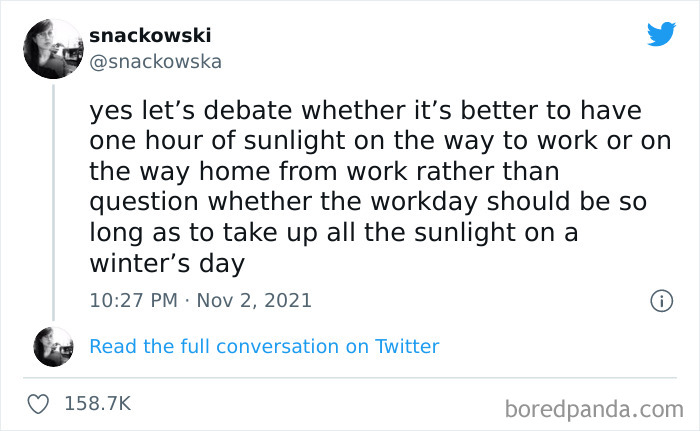Click the line starting "one hour of sunlight"
The height and width of the screenshot is (431, 700).
click(380, 139)
